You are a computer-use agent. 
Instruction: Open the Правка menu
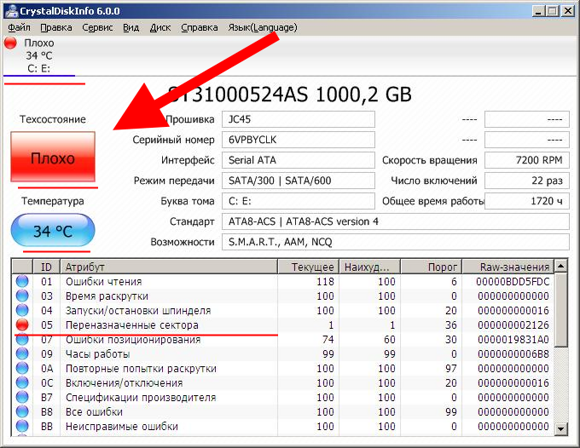pos(56,28)
